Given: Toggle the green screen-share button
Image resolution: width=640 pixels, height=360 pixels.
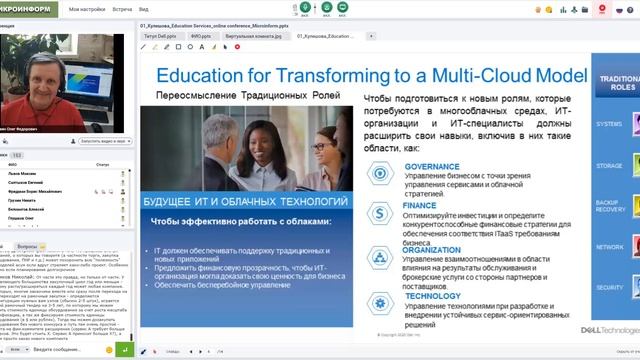Looking at the screenshot, I should (342, 7).
